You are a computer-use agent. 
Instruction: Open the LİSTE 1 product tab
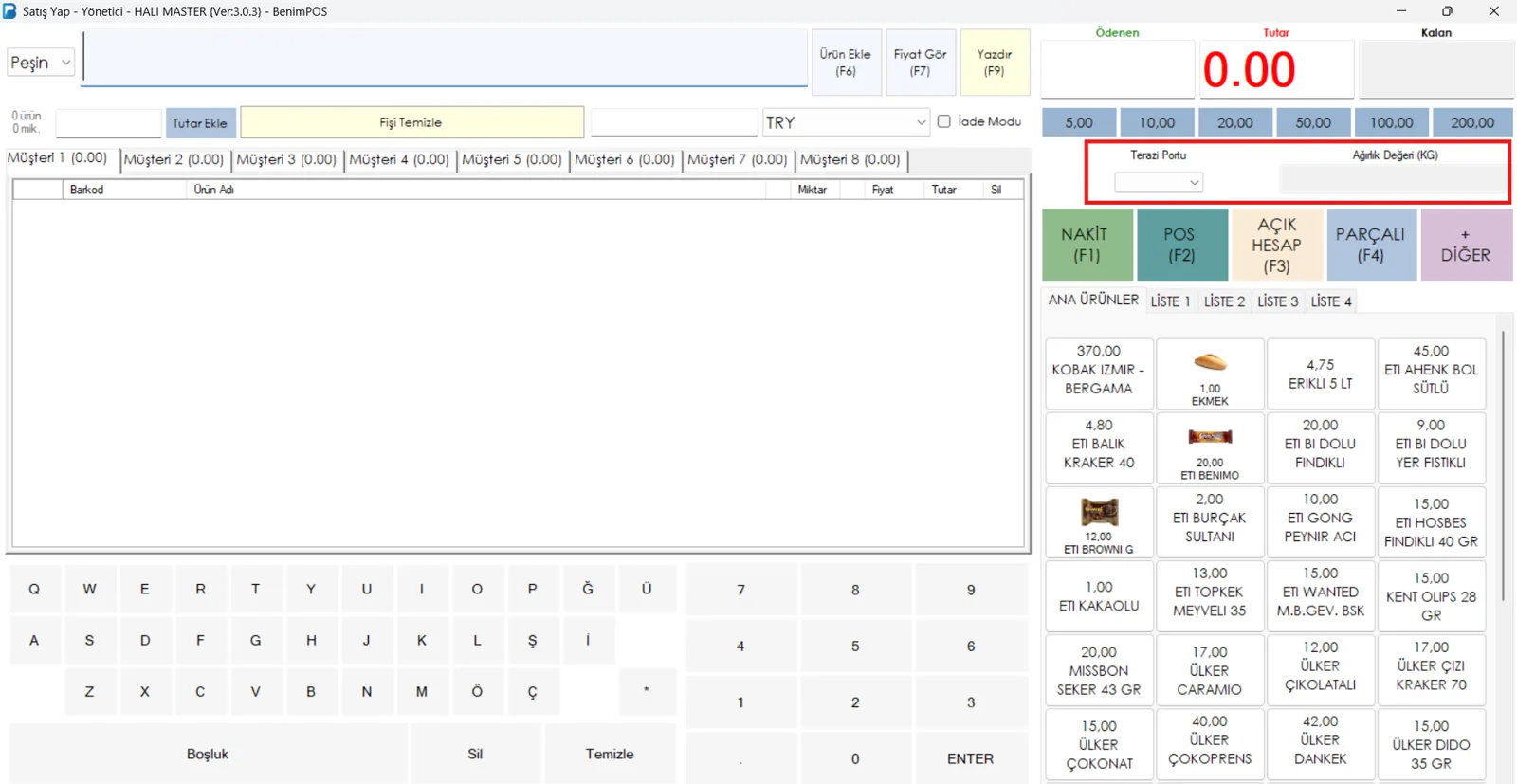pos(1170,301)
